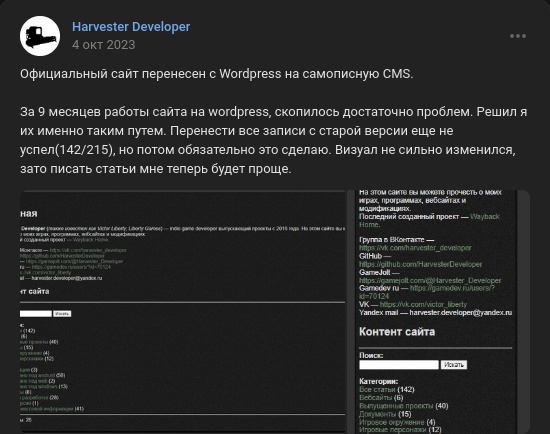The width and height of the screenshot is (550, 434).
Task: Open Выпущенные проекты (40) category in right screenshot
Action: [404, 406]
